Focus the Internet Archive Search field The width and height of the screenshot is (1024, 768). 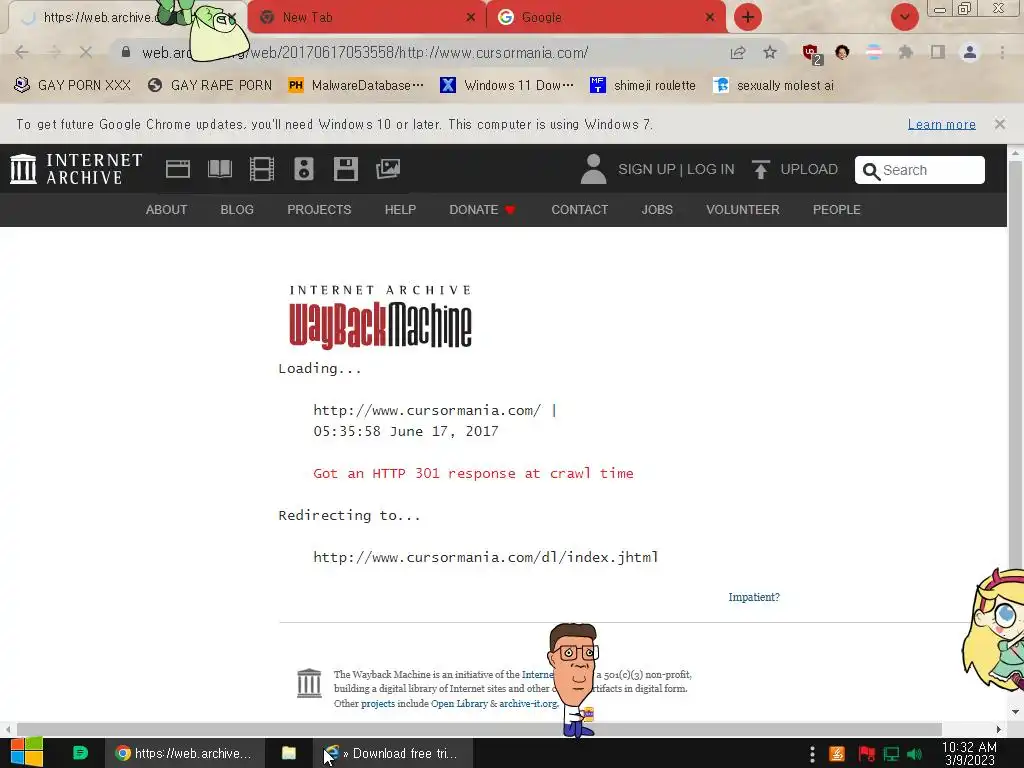pyautogui.click(x=920, y=170)
